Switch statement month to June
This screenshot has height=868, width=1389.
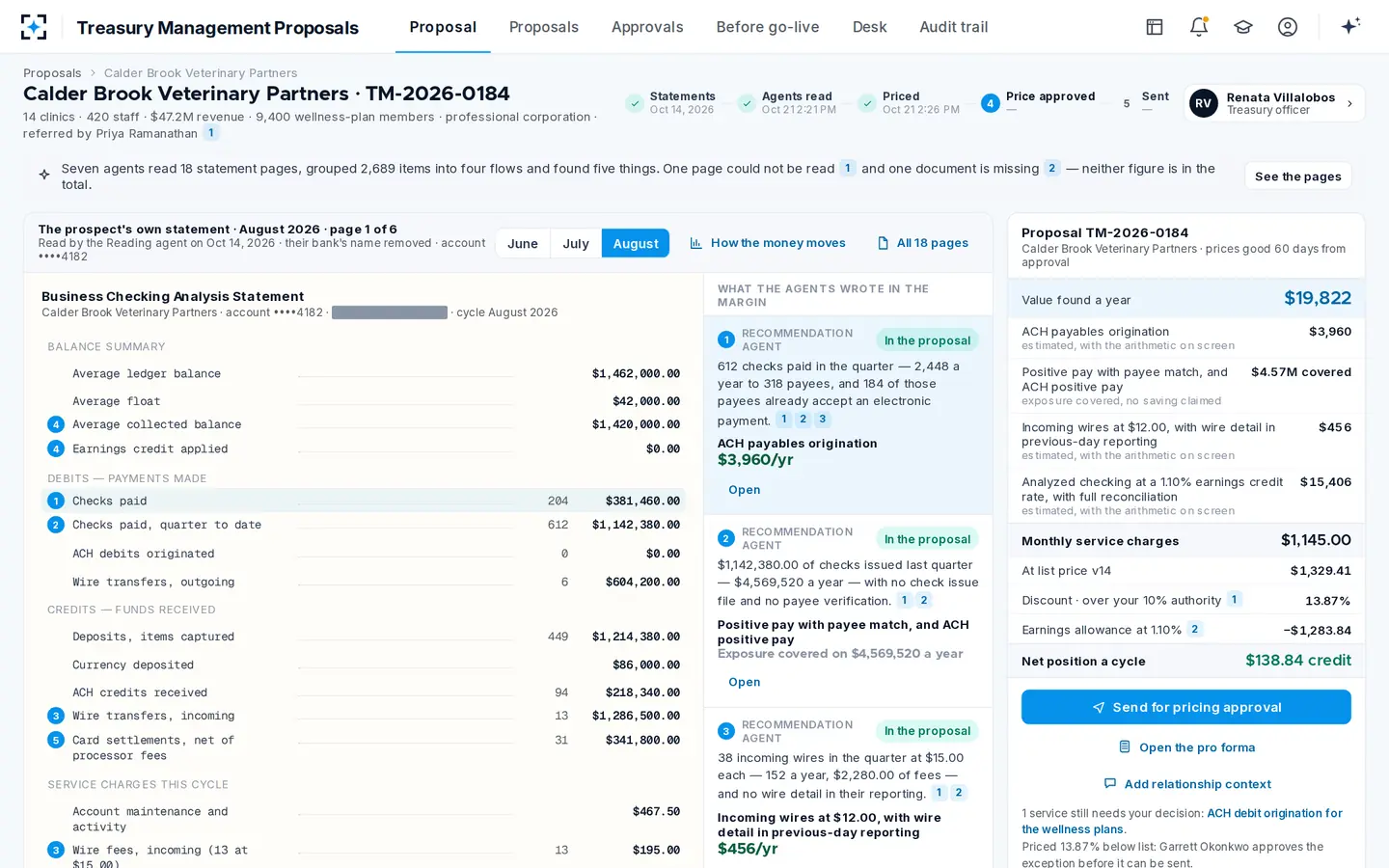(x=523, y=243)
